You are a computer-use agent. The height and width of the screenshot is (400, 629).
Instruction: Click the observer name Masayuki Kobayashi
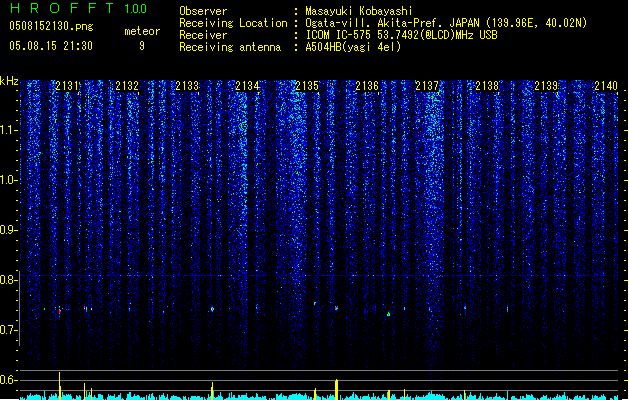point(359,11)
